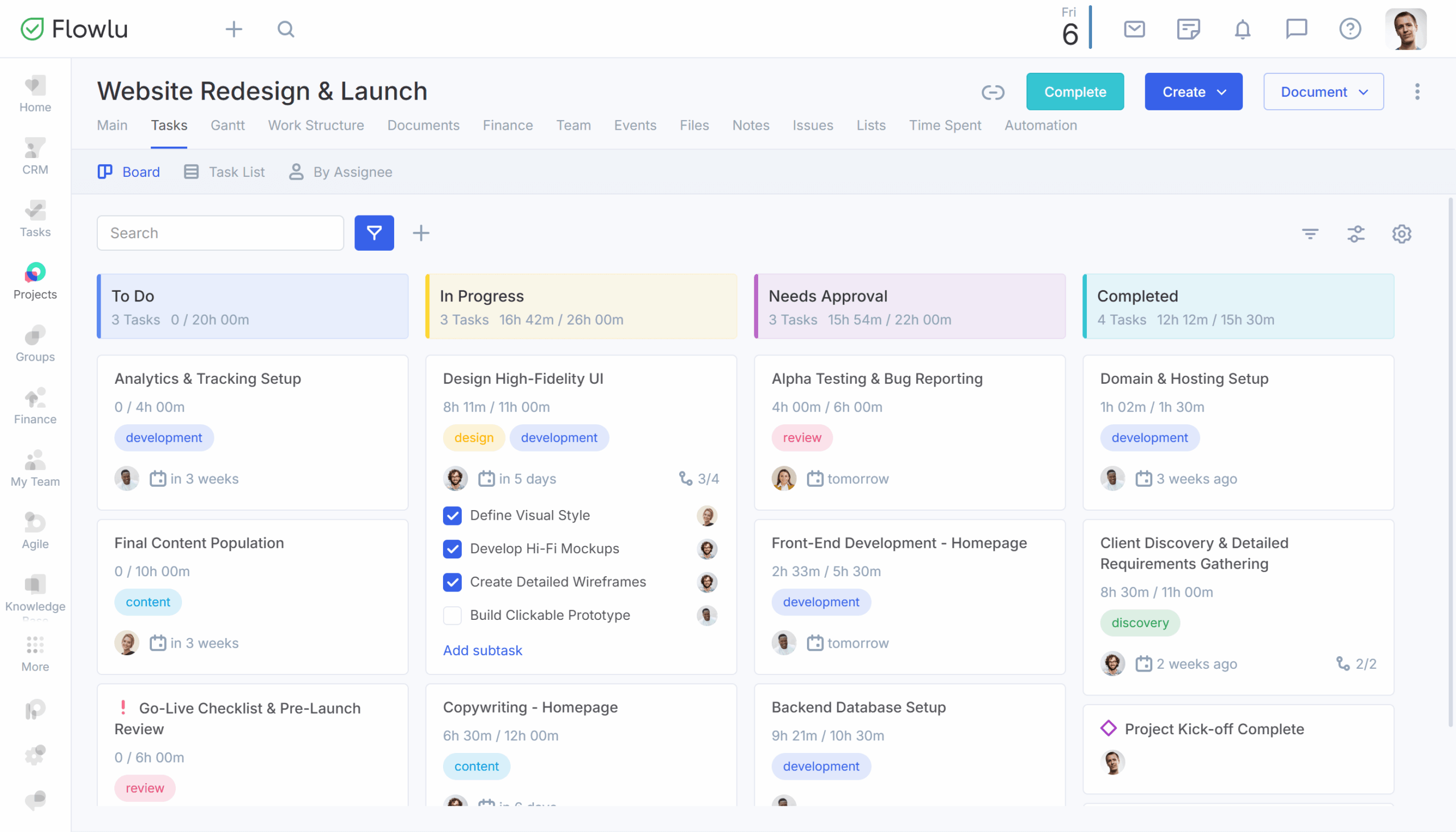Click the Complete button

point(1075,92)
